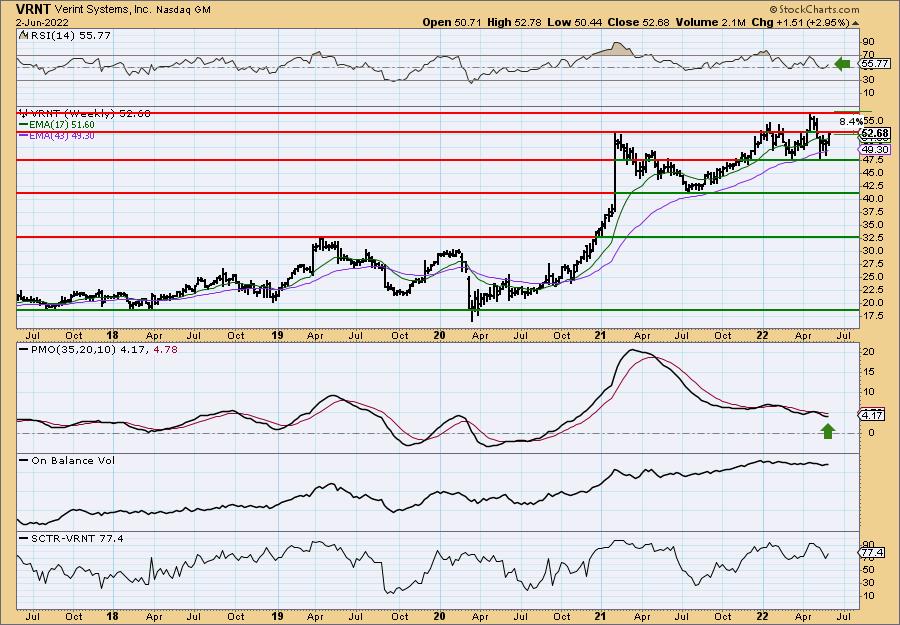
Task: Click the 32.5 price axis label
Action: tap(872, 238)
